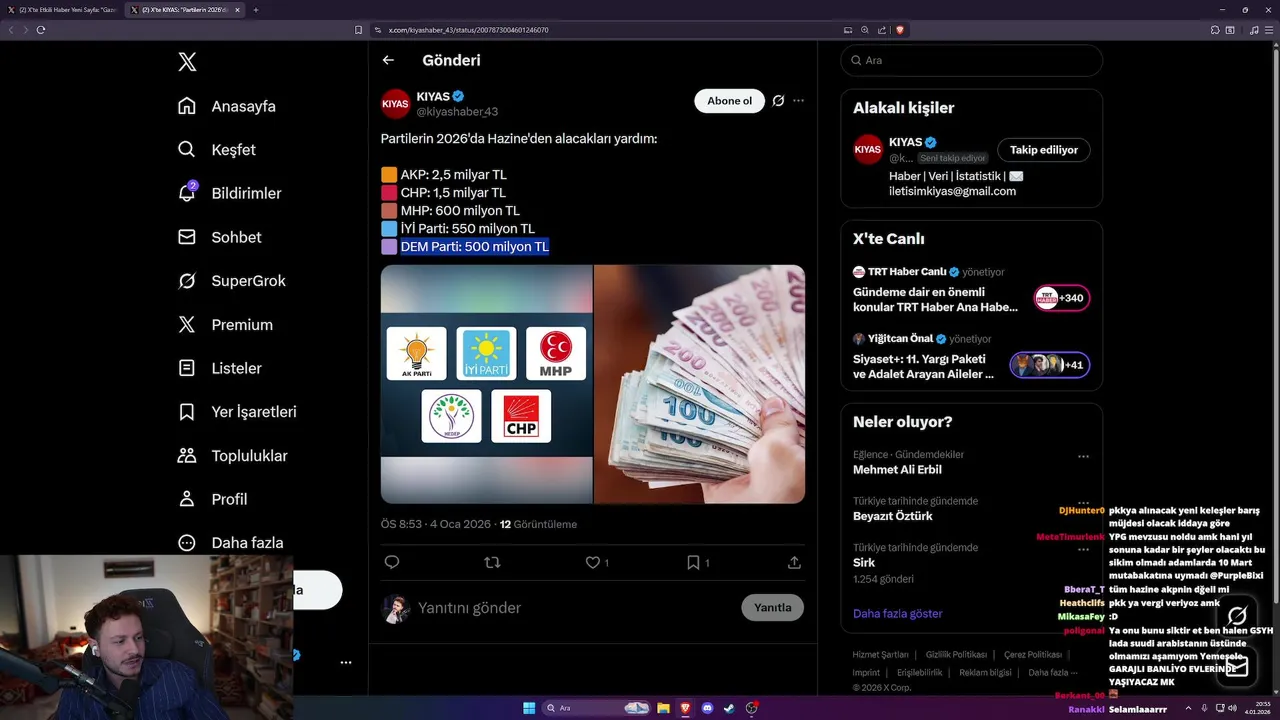
Task: Click the account options dots in sidebar
Action: coord(346,663)
